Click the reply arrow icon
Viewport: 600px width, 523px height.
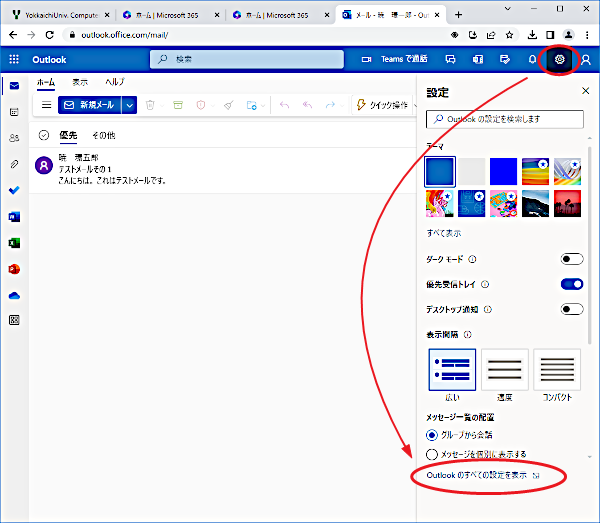(x=284, y=105)
